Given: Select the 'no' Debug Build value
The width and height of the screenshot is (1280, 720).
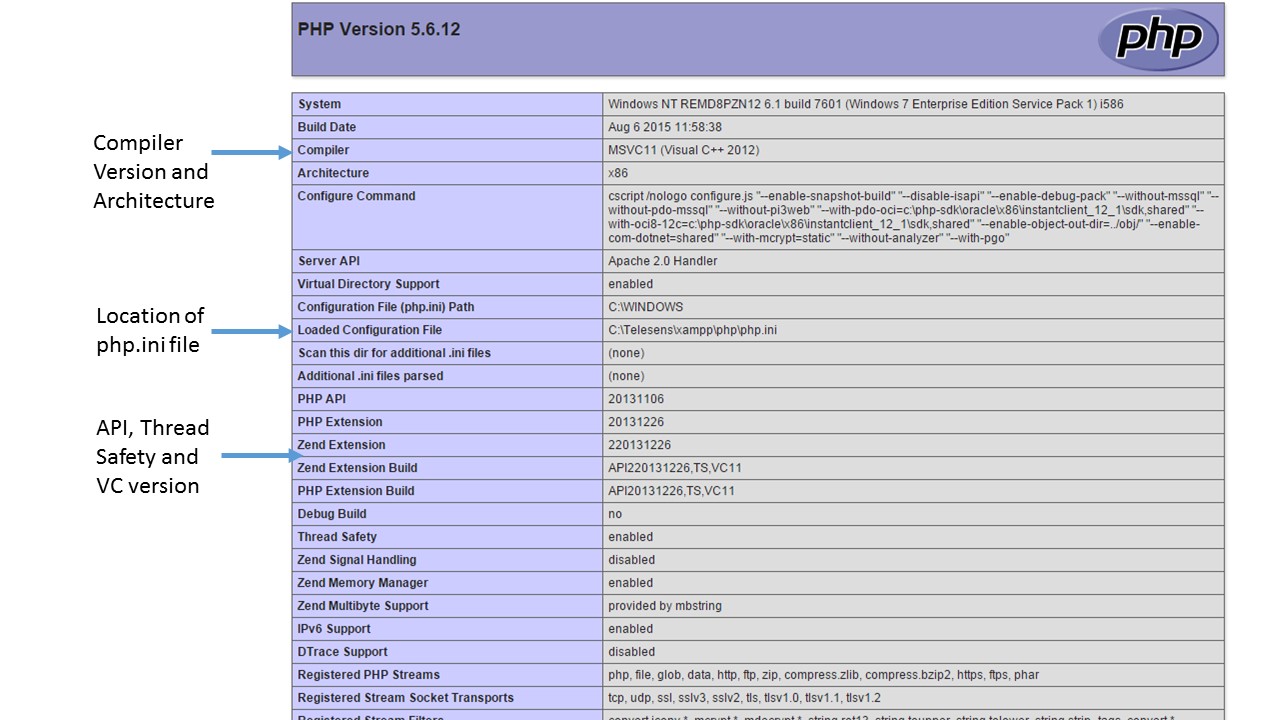Looking at the screenshot, I should (x=615, y=514).
